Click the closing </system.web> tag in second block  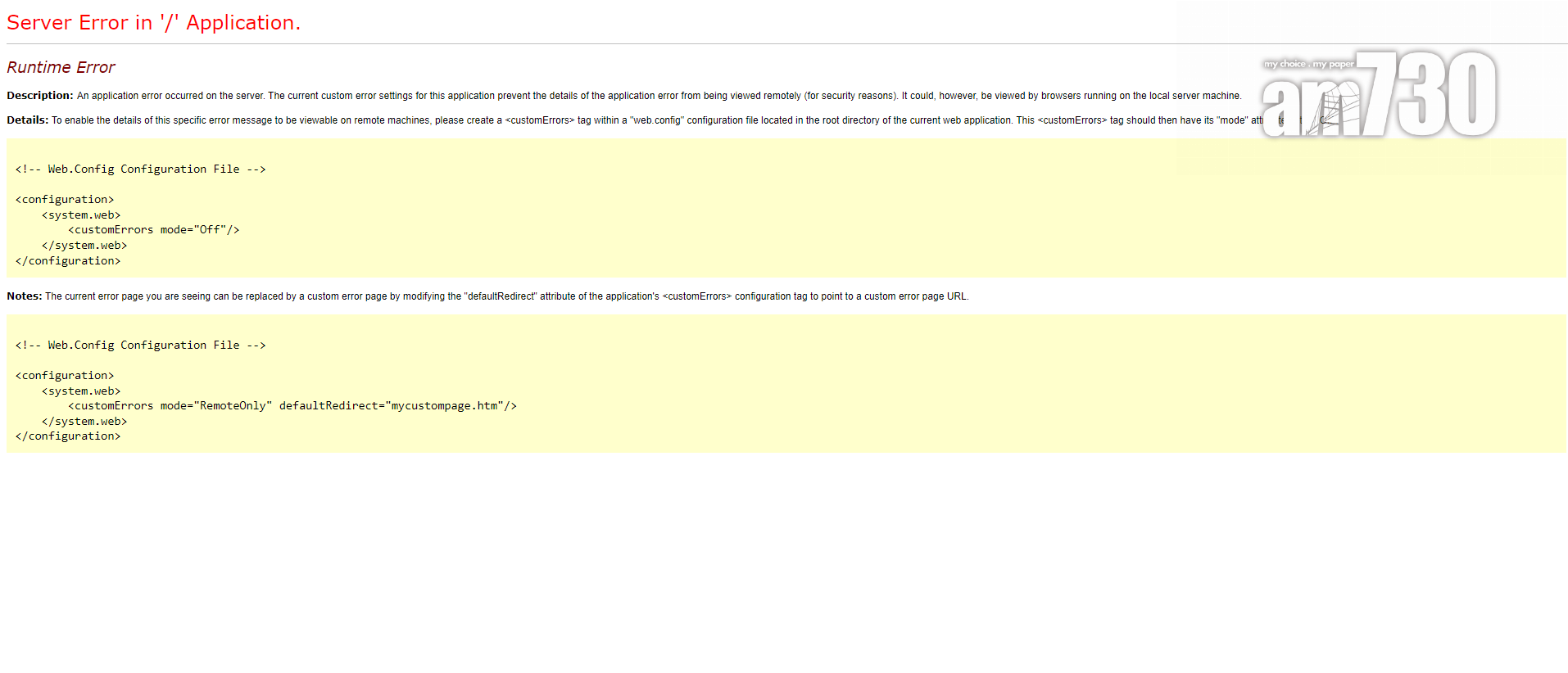(84, 422)
